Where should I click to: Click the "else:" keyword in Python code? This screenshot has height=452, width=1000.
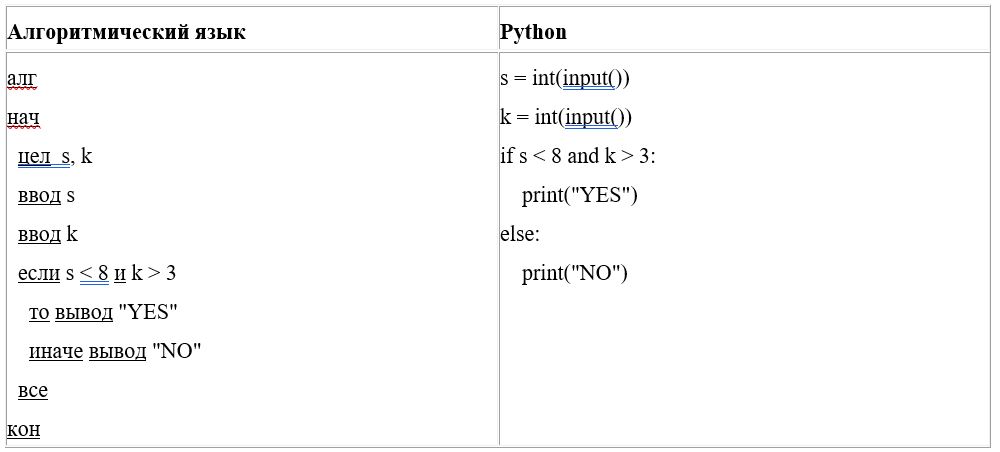coord(520,235)
